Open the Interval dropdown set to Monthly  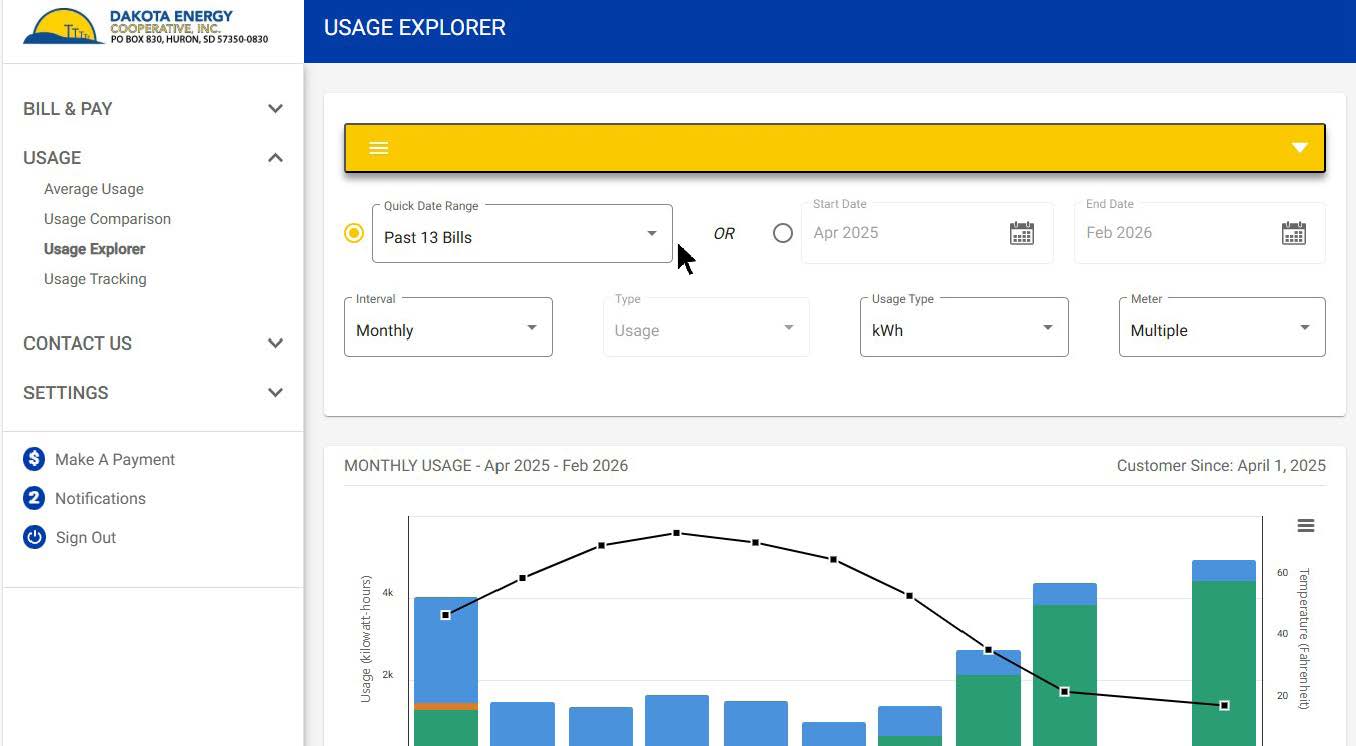447,329
